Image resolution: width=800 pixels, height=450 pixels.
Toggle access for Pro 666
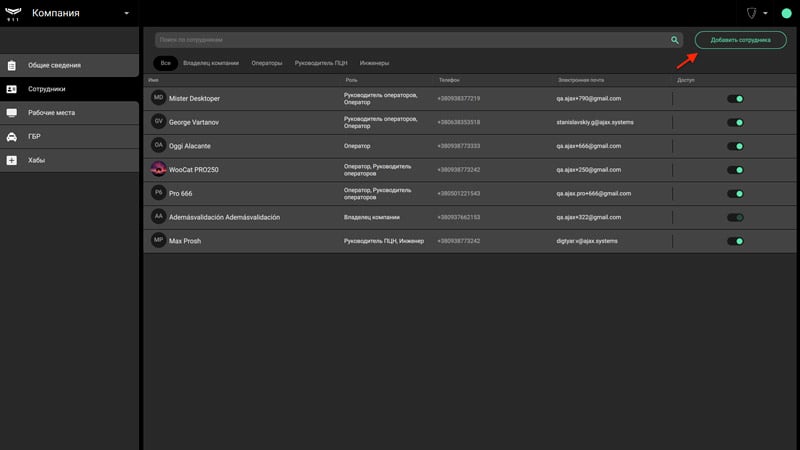[735, 193]
